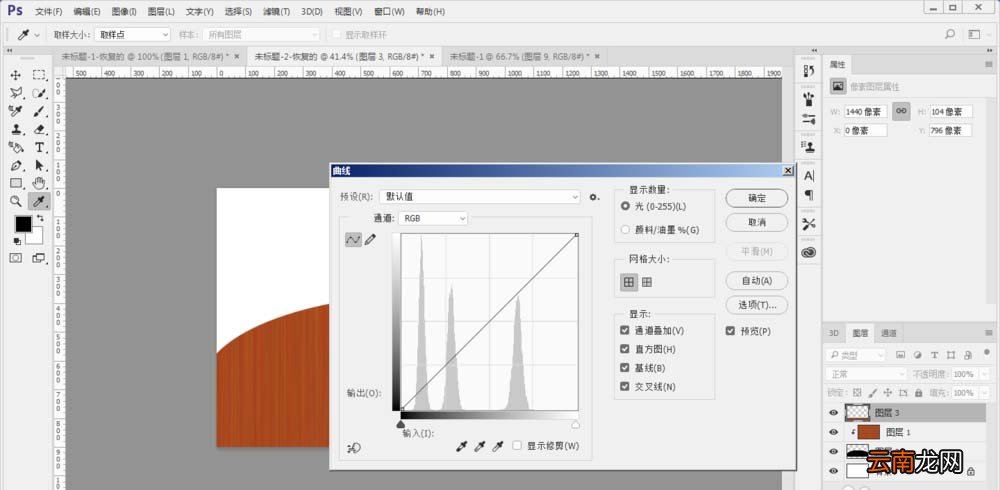1000x490 pixels.
Task: Toggle the 预览(P) checkbox
Action: click(730, 331)
